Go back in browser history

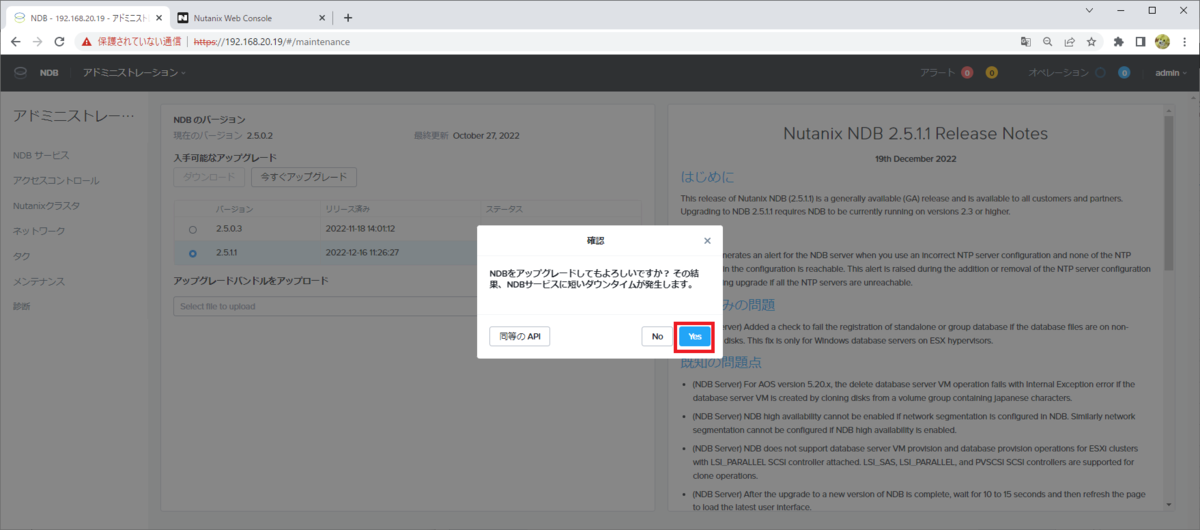point(14,41)
